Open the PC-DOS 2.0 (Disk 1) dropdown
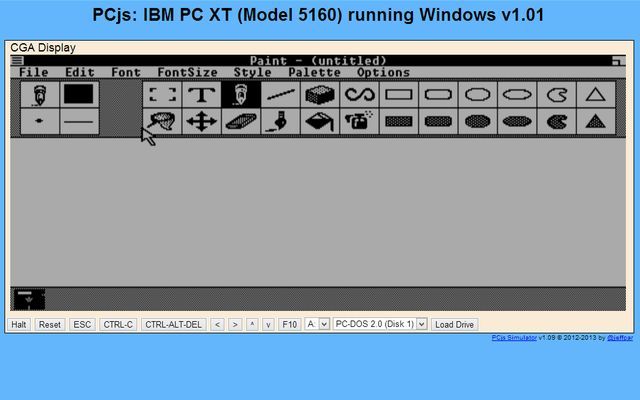640x400 pixels. point(380,324)
